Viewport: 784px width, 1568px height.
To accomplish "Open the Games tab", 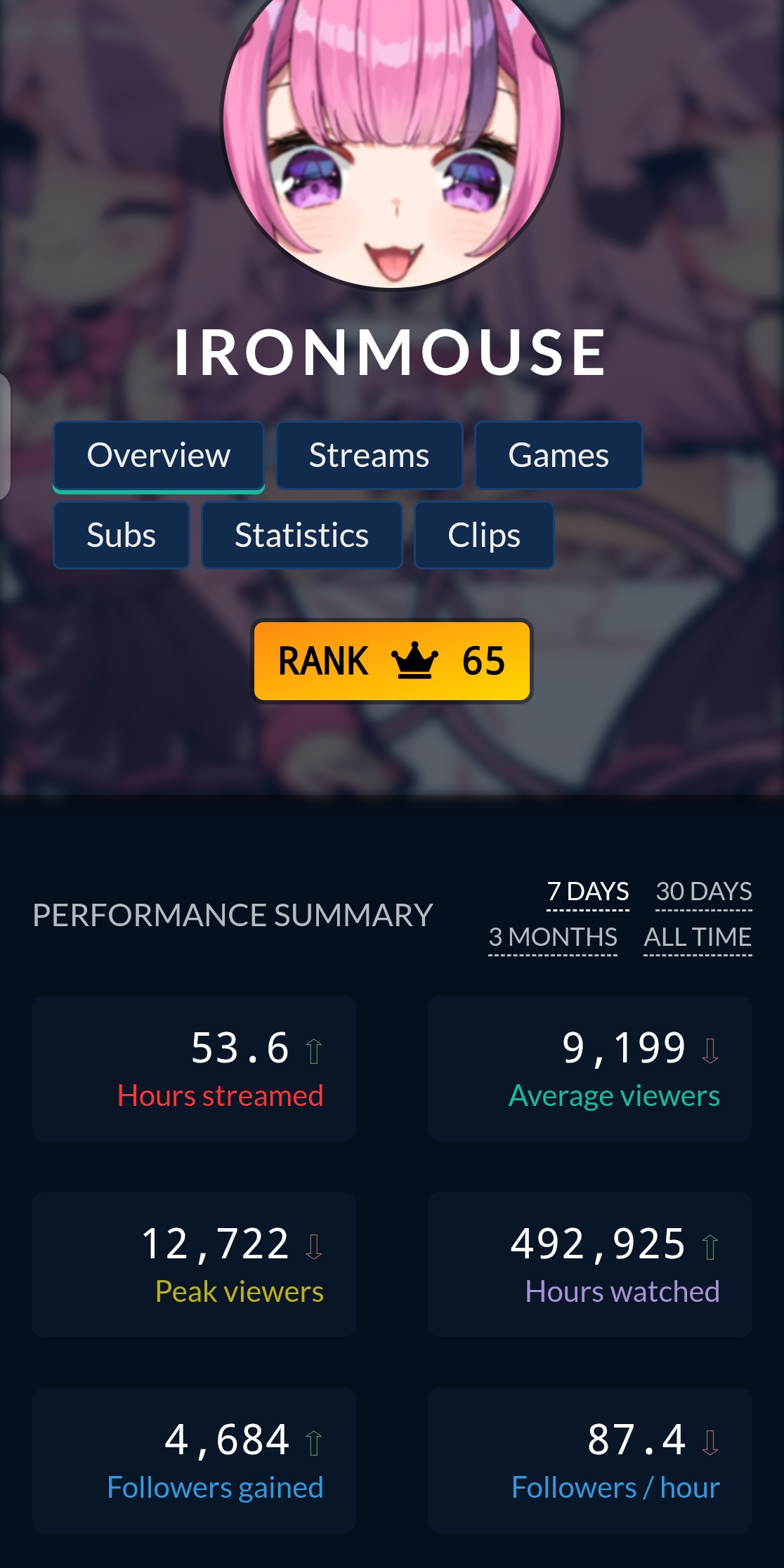I will pyautogui.click(x=558, y=455).
